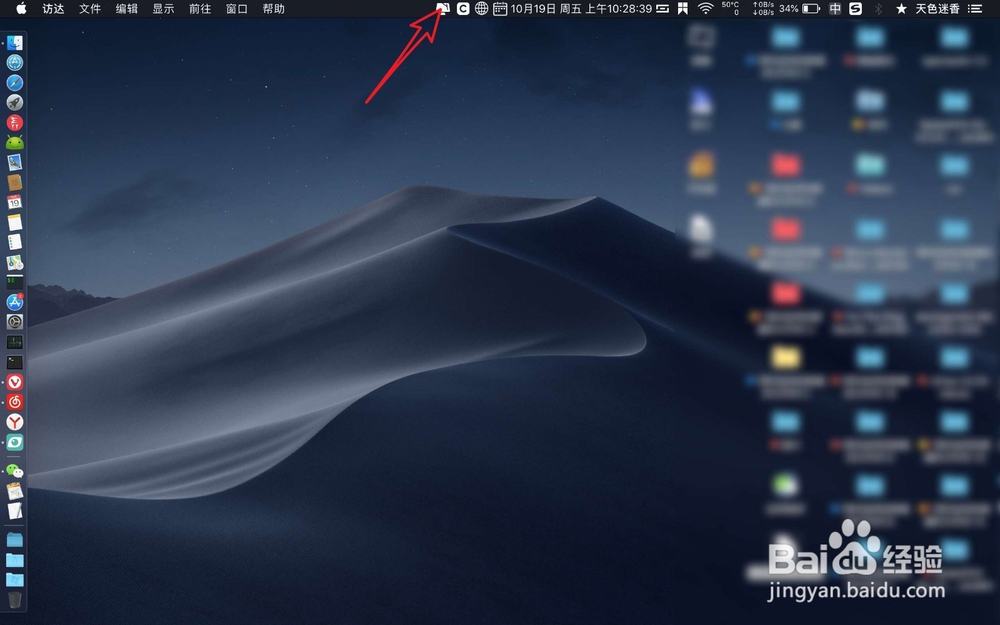Open Wi-Fi status menu
The height and width of the screenshot is (625, 1000).
[x=705, y=8]
